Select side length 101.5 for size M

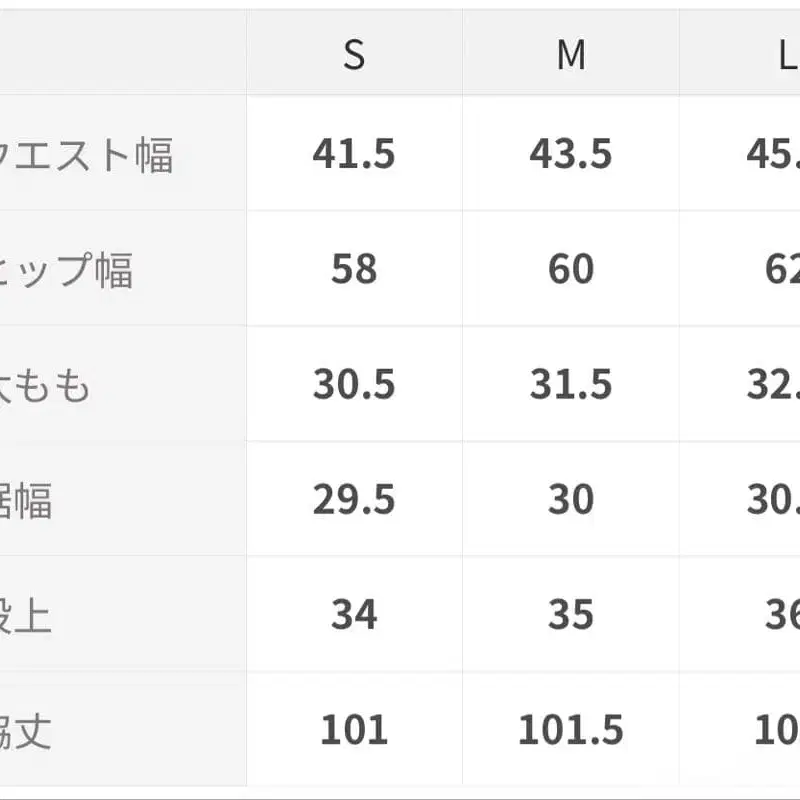click(x=571, y=731)
